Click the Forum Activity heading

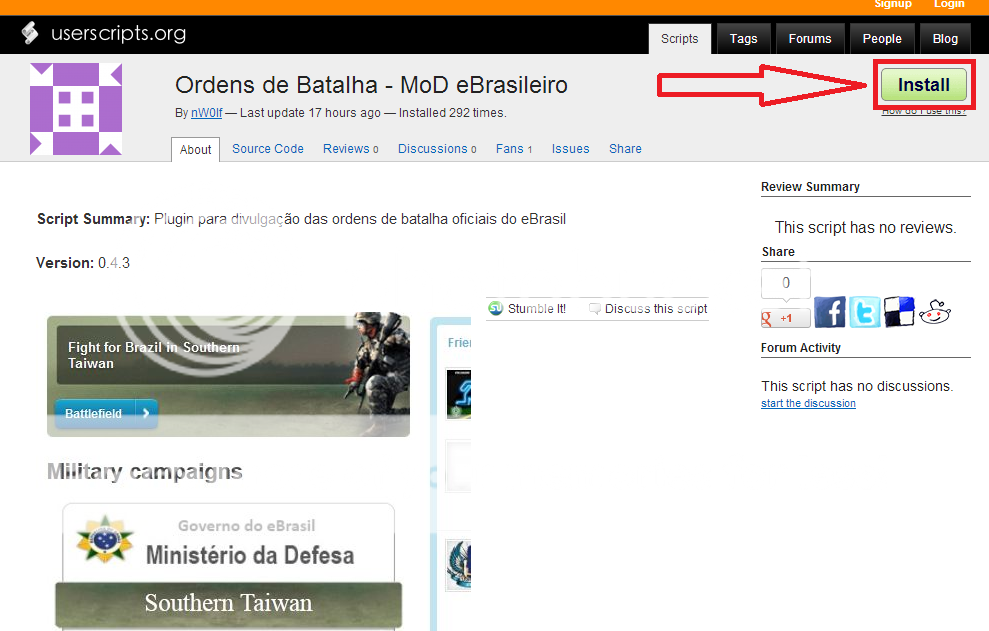click(800, 348)
